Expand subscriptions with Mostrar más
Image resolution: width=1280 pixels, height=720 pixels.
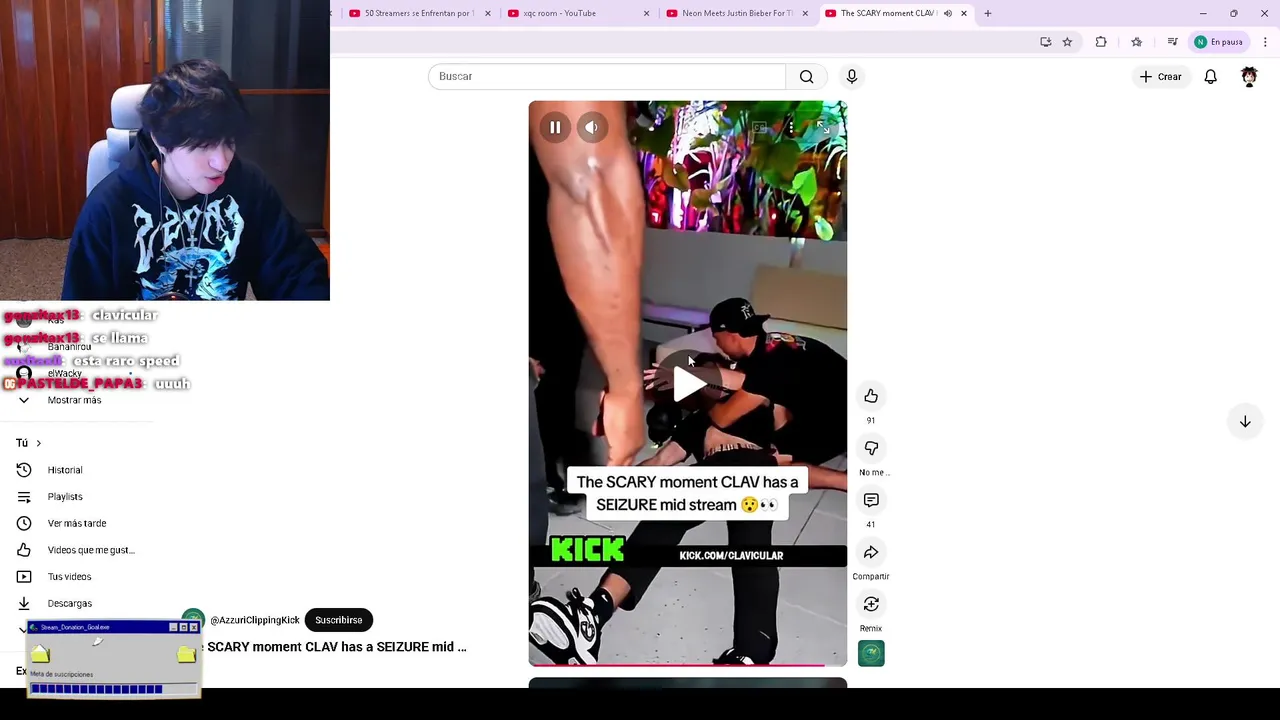pos(74,400)
